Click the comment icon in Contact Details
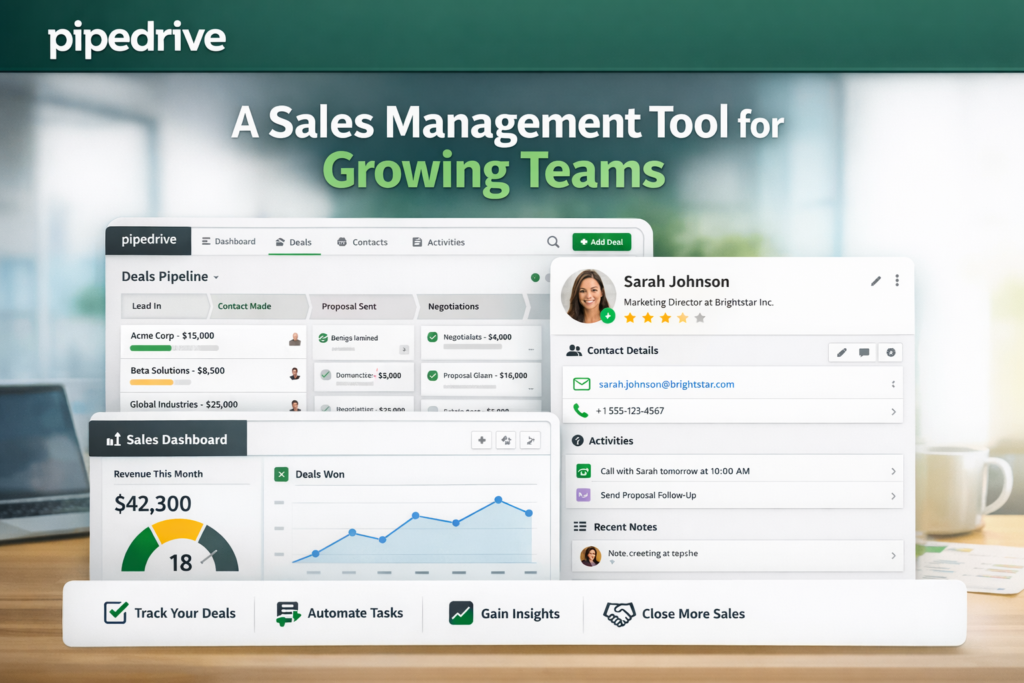 [x=864, y=352]
